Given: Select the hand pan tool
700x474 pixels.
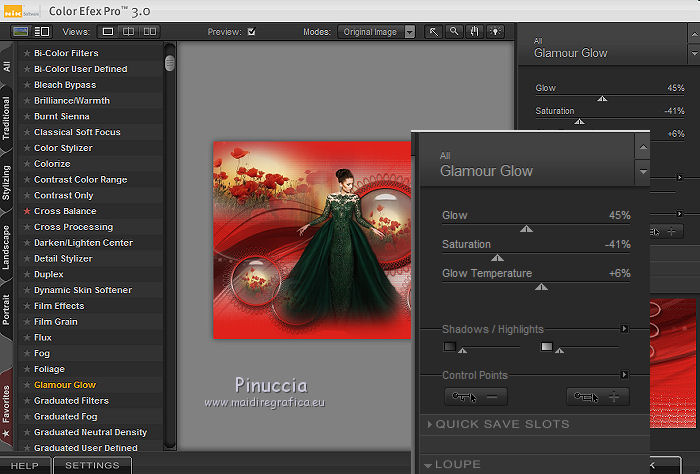Looking at the screenshot, I should click(473, 32).
